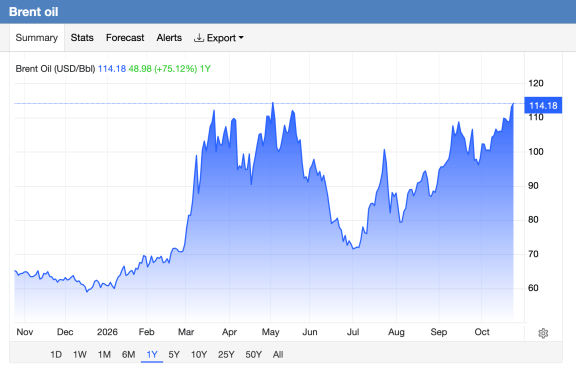Click the Feb x-axis label
Viewport: 576px width, 370px height.
point(146,332)
